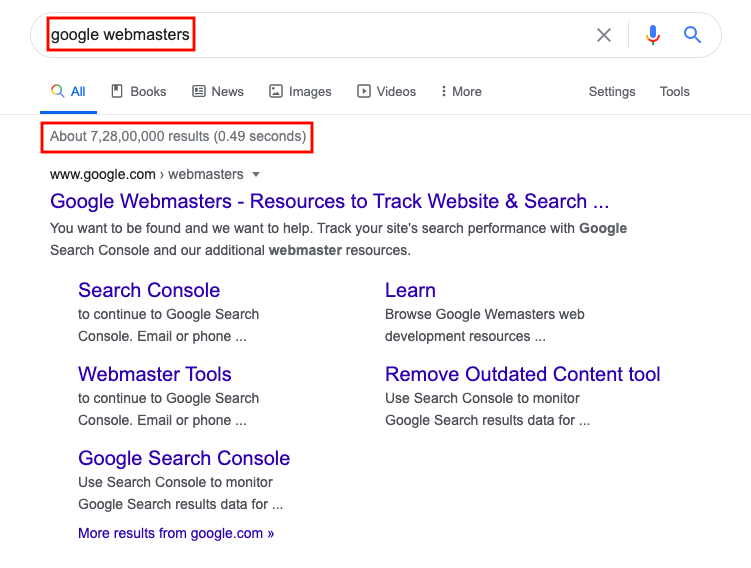Expand the More search categories menu
Viewport: 751px width, 568px height.
point(460,91)
